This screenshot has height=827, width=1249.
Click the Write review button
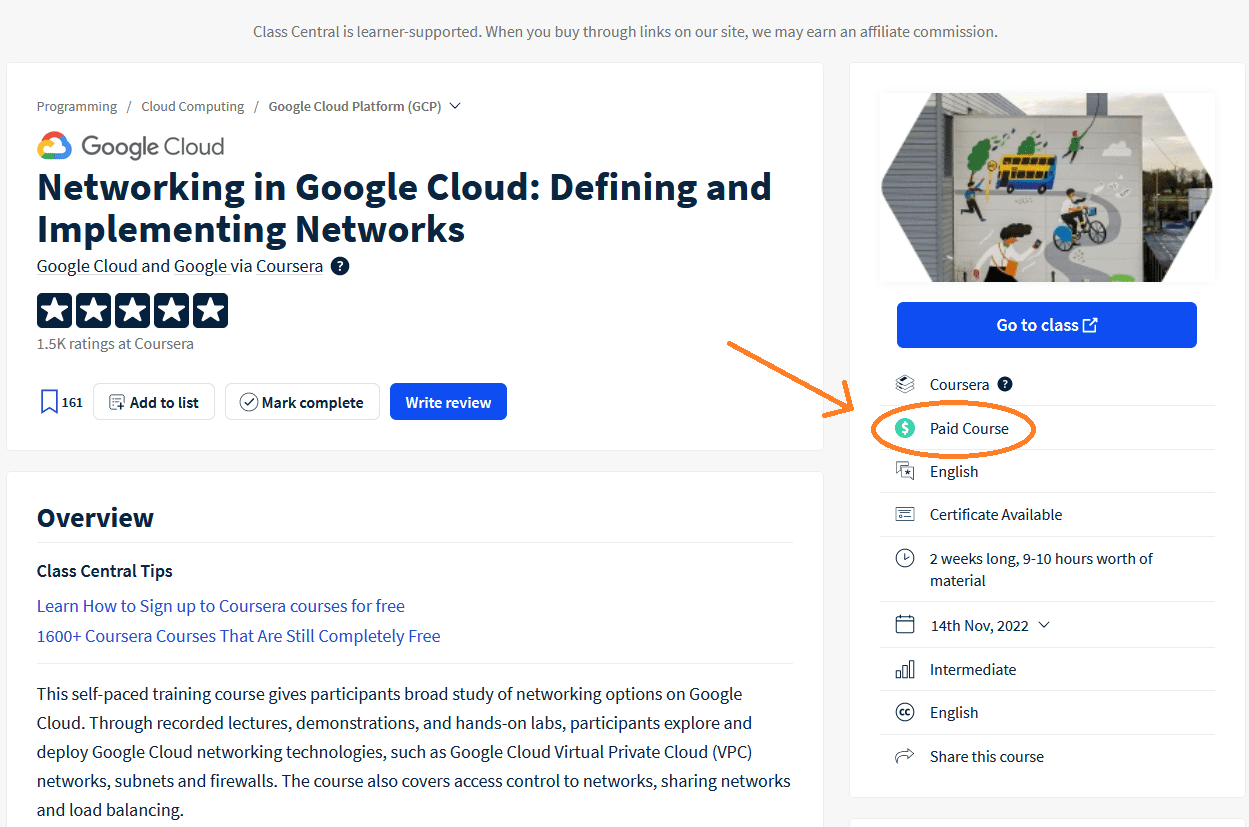(448, 402)
